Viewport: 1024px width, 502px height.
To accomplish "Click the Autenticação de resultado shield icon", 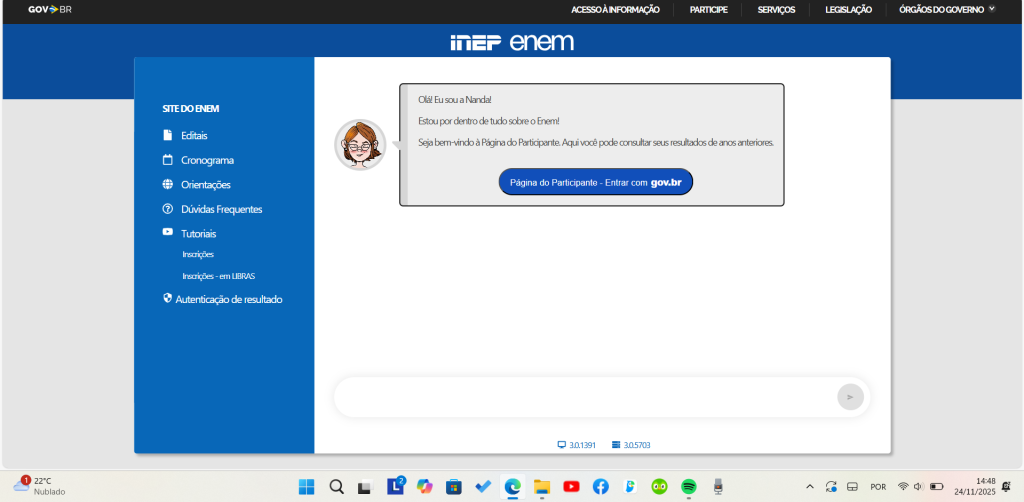I will pyautogui.click(x=167, y=298).
